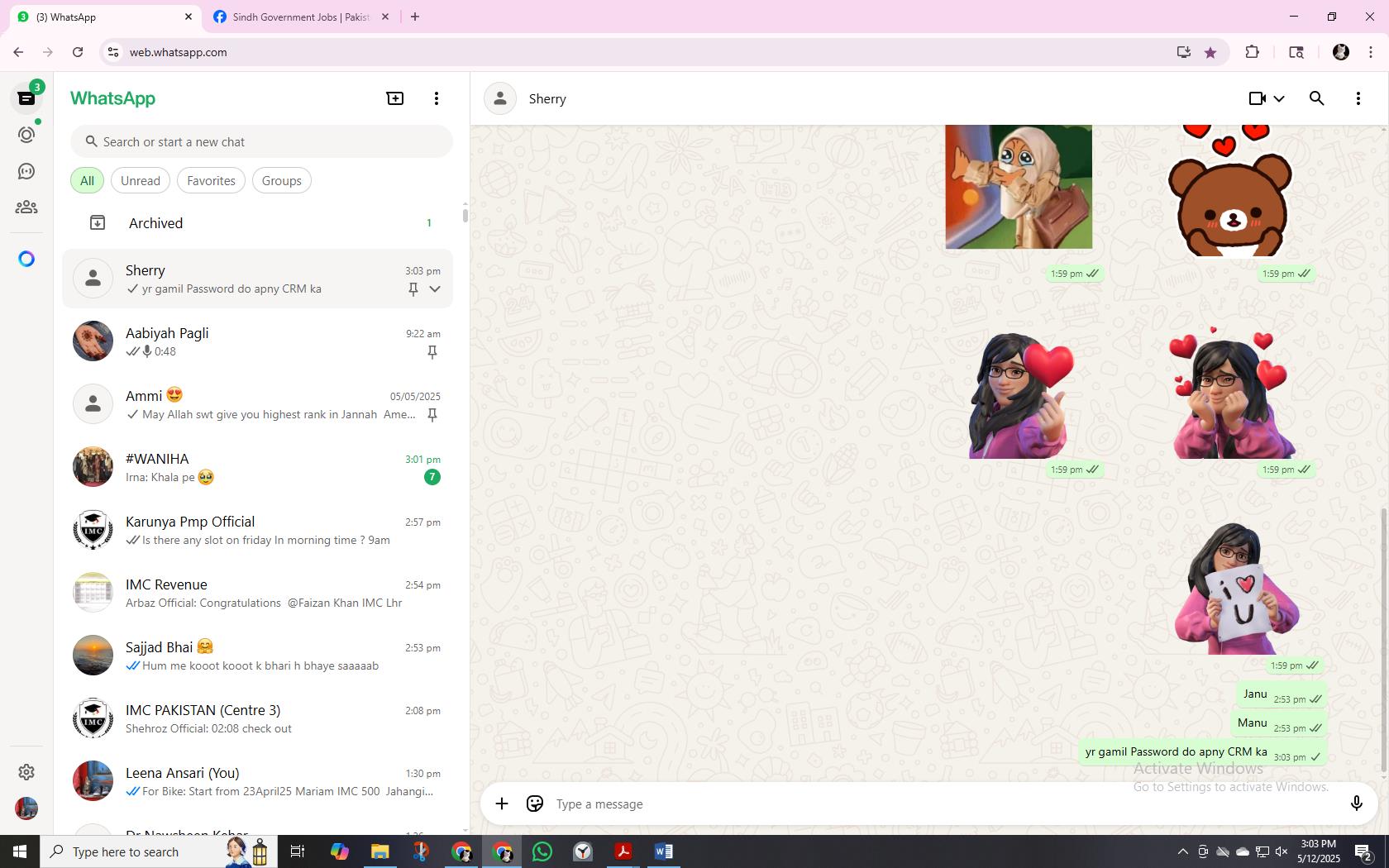Click the 7 unread badge on #WANIHA
The height and width of the screenshot is (868, 1389).
click(x=432, y=477)
